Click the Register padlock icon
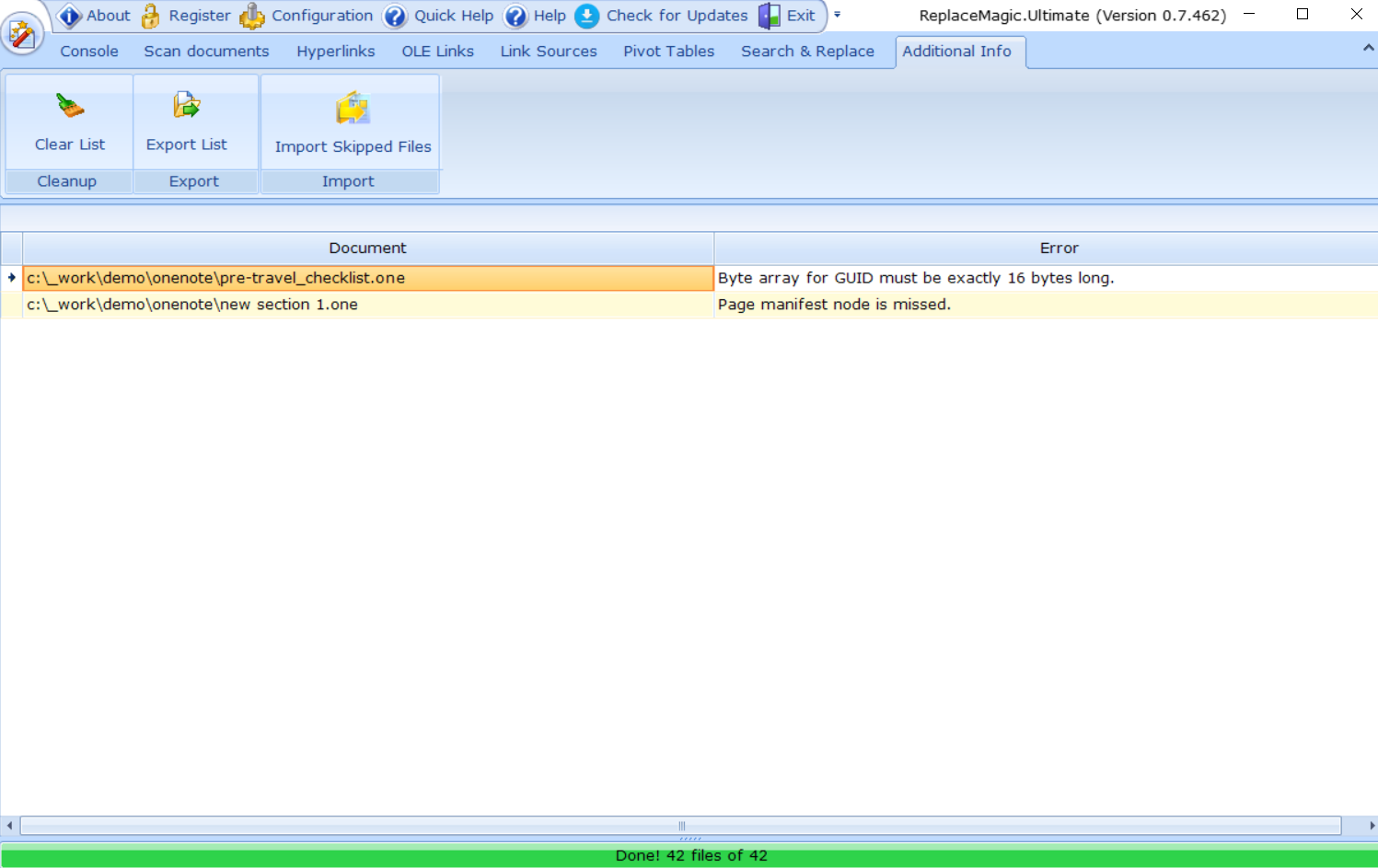The image size is (1378, 868). (x=151, y=16)
